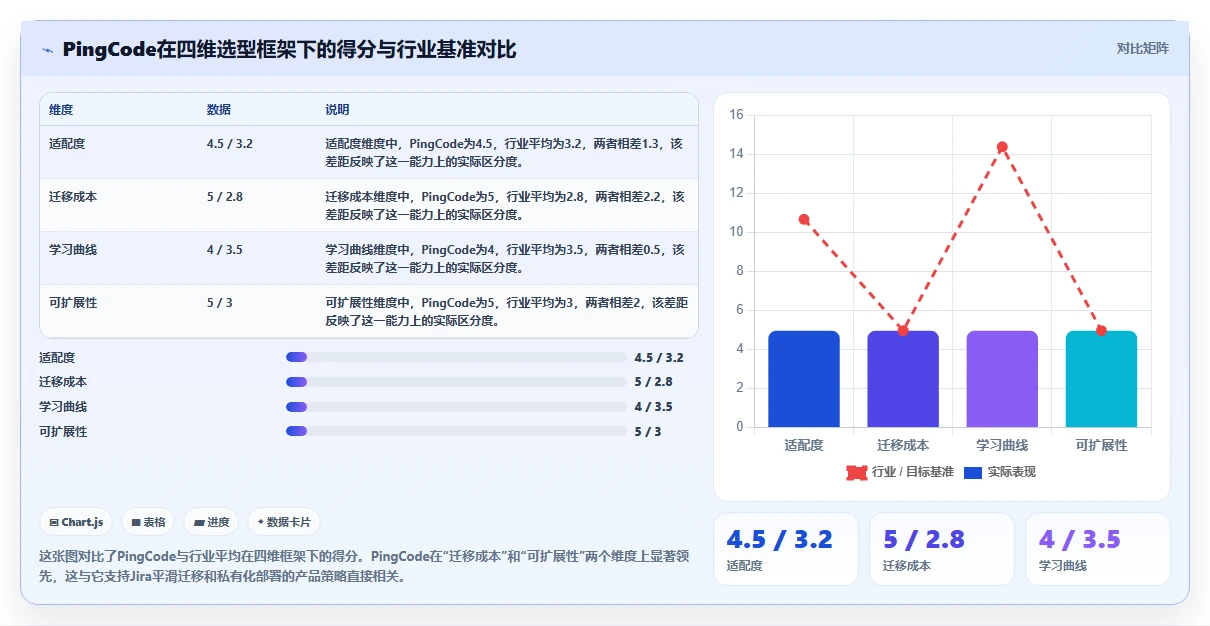
Task: Click the 可扩展性 cell in the table
Action: (x=73, y=303)
